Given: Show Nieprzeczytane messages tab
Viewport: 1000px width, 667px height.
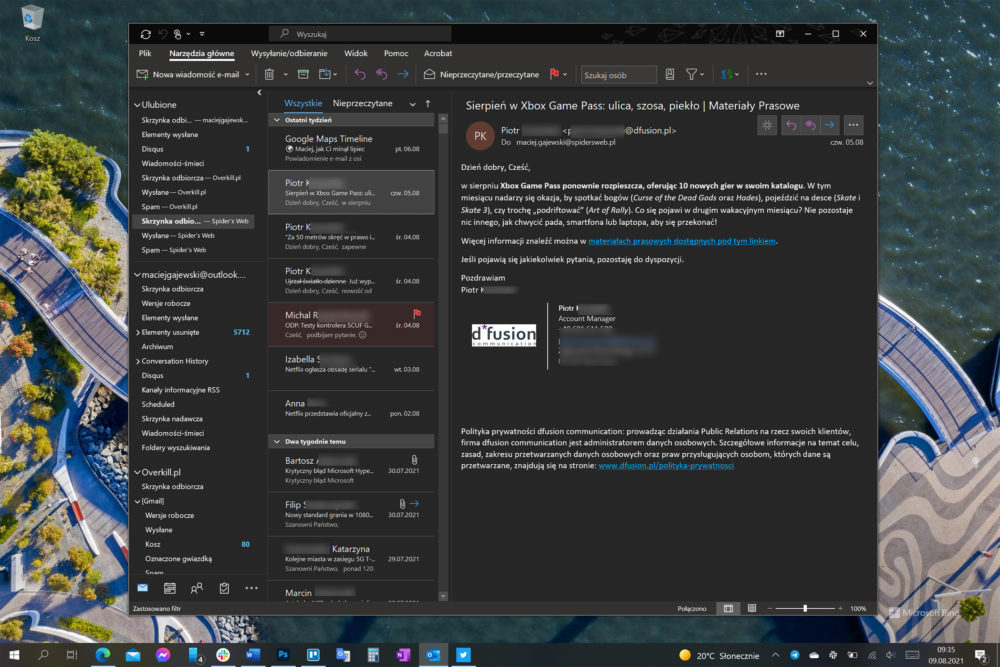Looking at the screenshot, I should [x=362, y=103].
